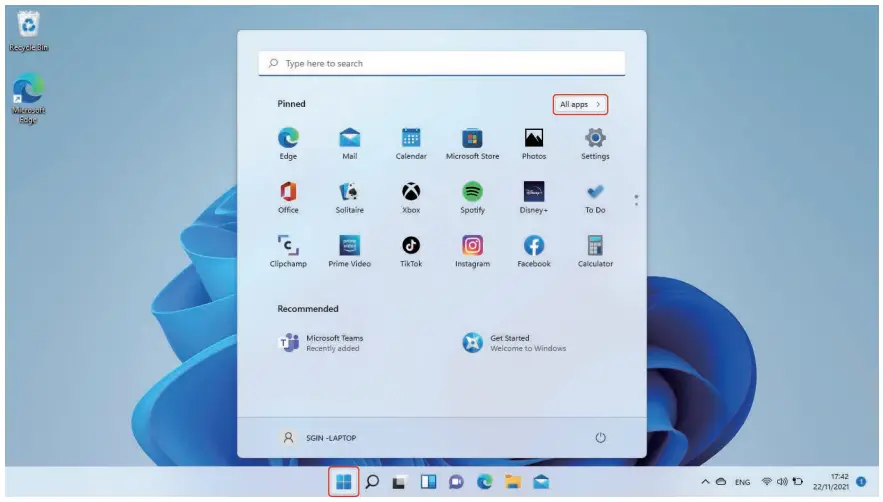Open Spotify from pinned apps
Screen dimensions: 883x502
tap(472, 197)
